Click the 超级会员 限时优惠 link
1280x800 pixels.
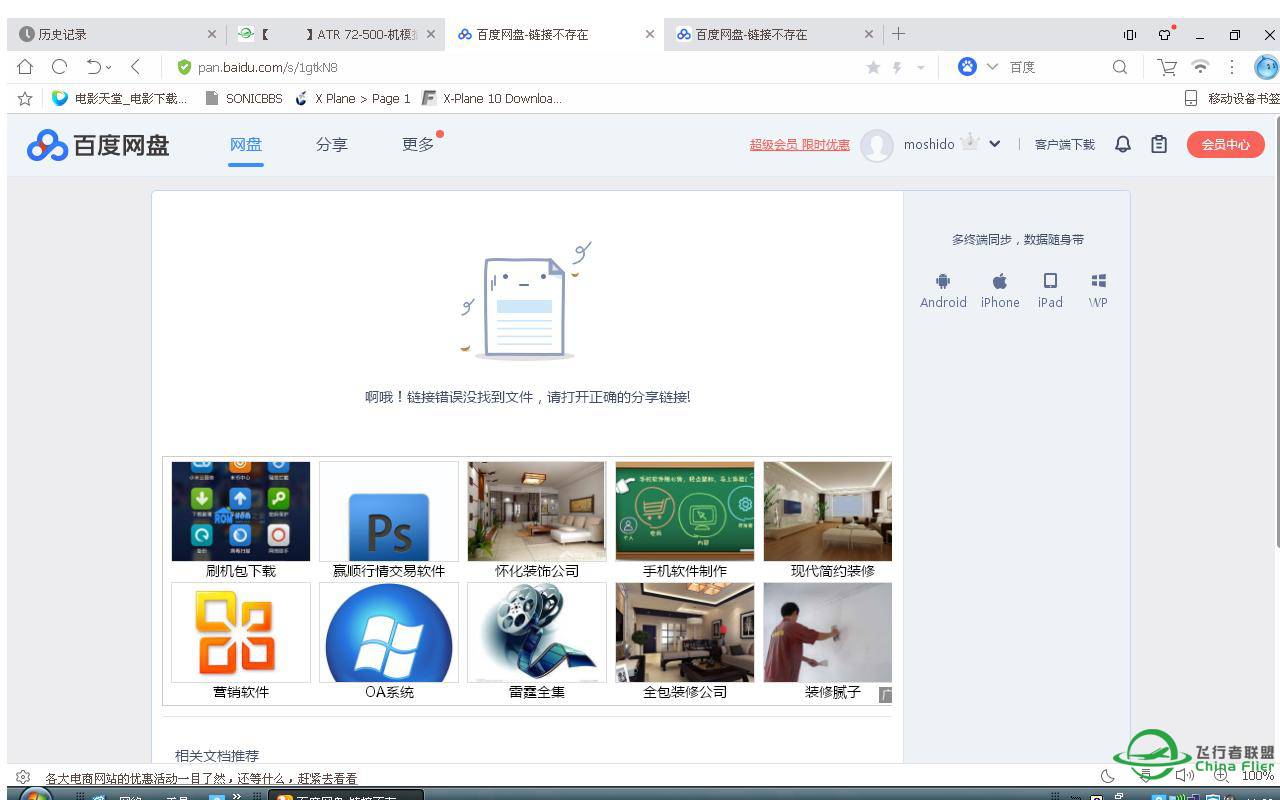click(x=799, y=144)
